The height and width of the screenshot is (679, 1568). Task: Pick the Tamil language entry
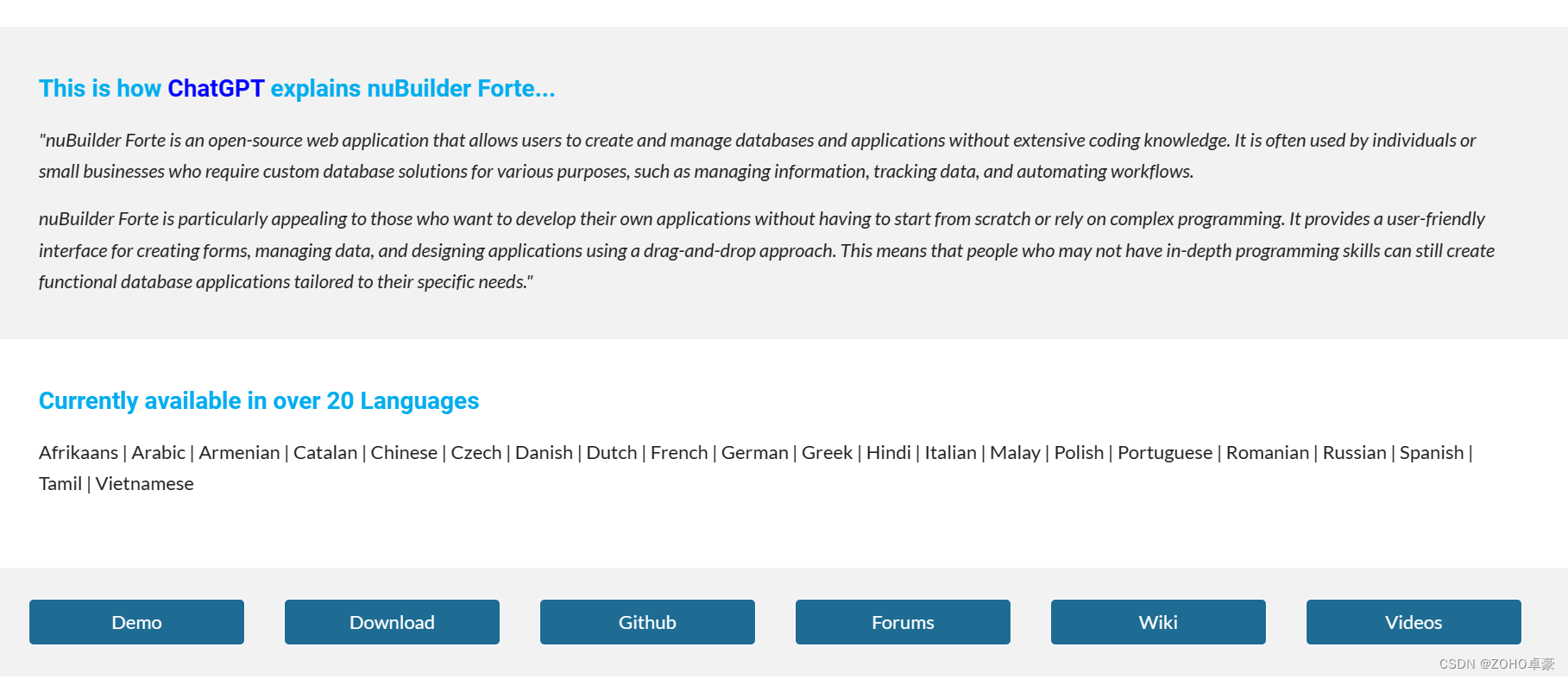pos(60,484)
